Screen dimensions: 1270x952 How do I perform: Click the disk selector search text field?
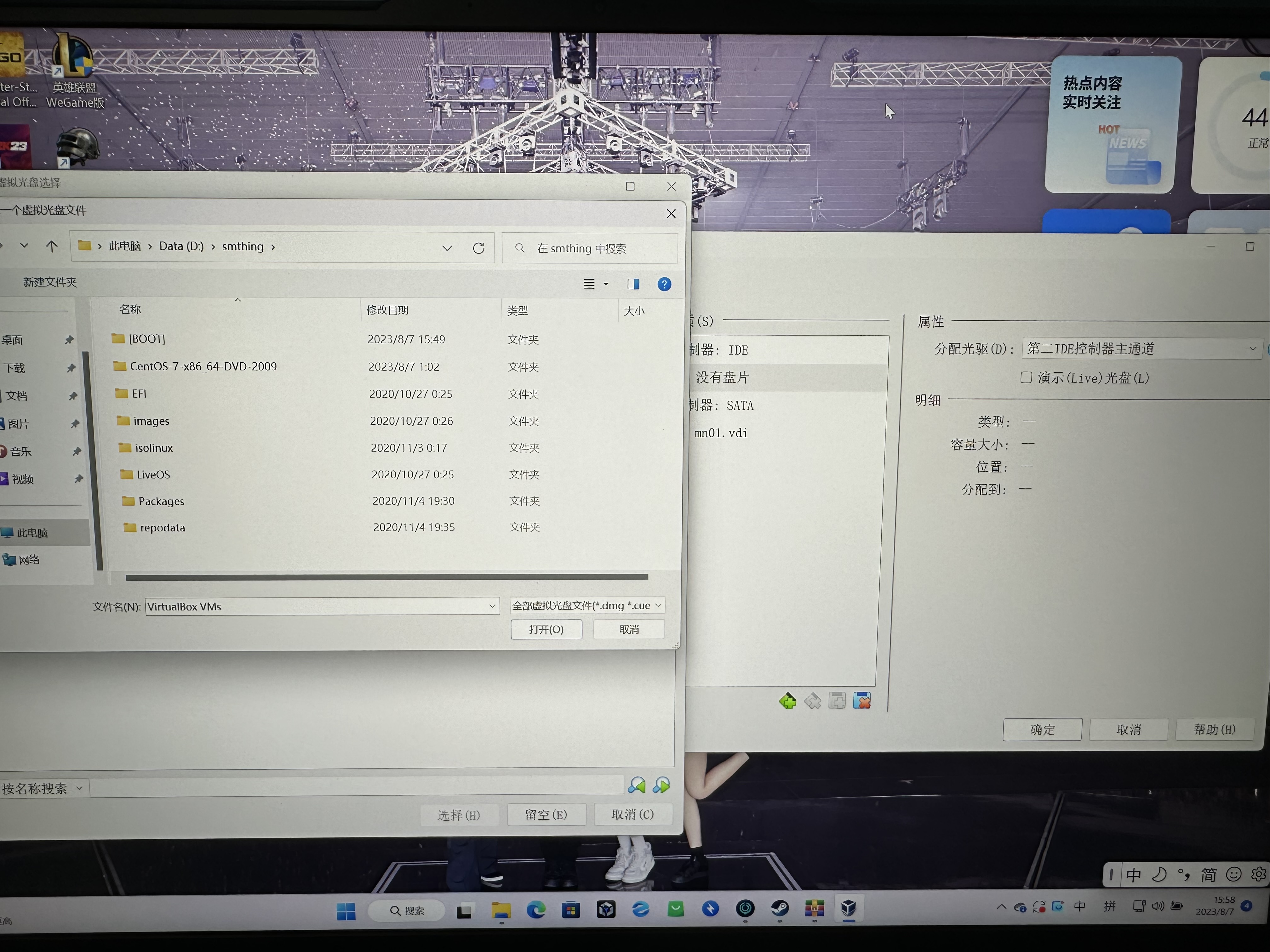[357, 787]
